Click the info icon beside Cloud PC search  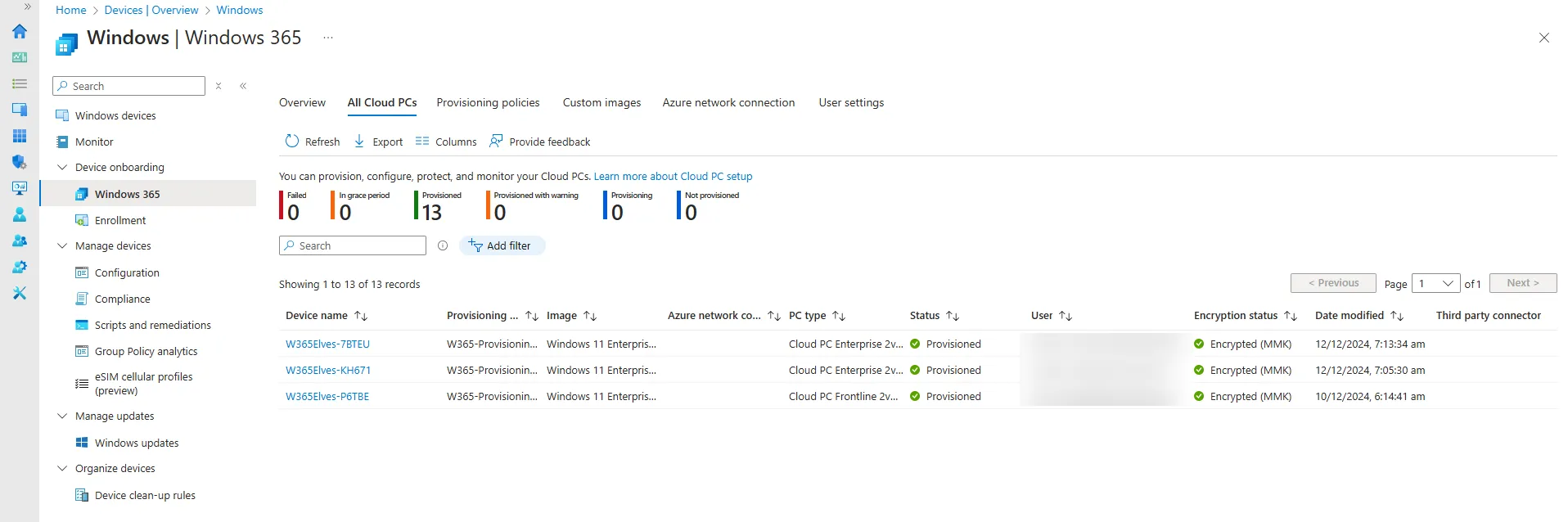(443, 245)
